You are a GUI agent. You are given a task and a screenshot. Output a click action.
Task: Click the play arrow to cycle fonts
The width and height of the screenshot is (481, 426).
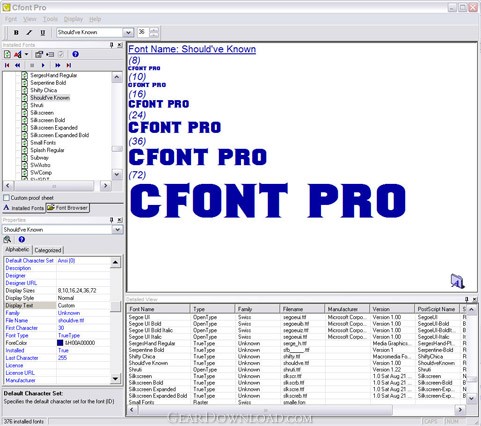coord(43,65)
